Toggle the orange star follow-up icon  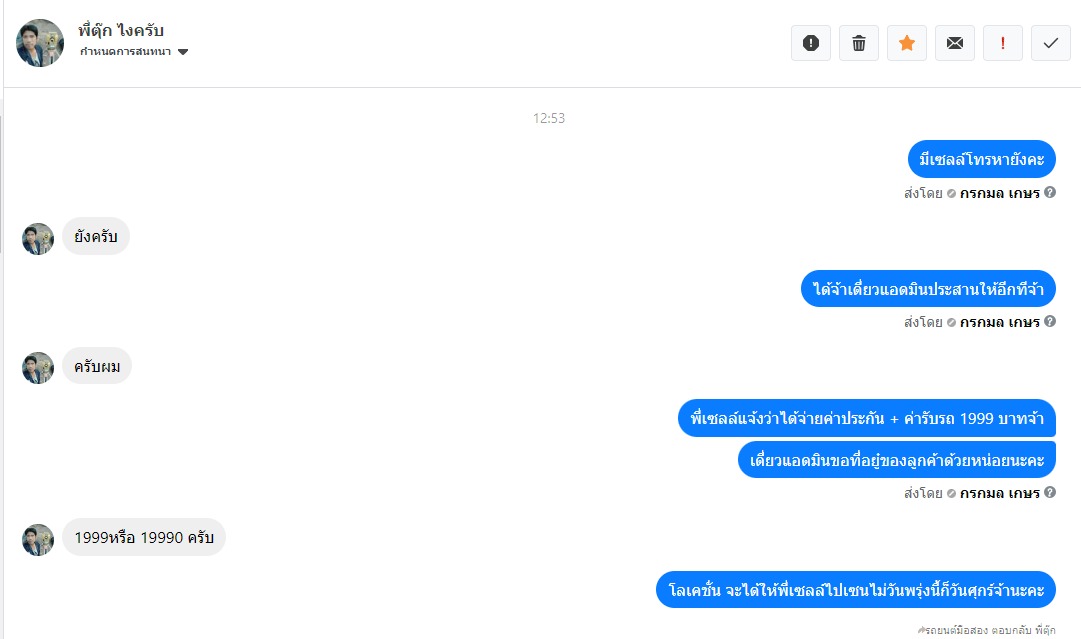tap(907, 43)
